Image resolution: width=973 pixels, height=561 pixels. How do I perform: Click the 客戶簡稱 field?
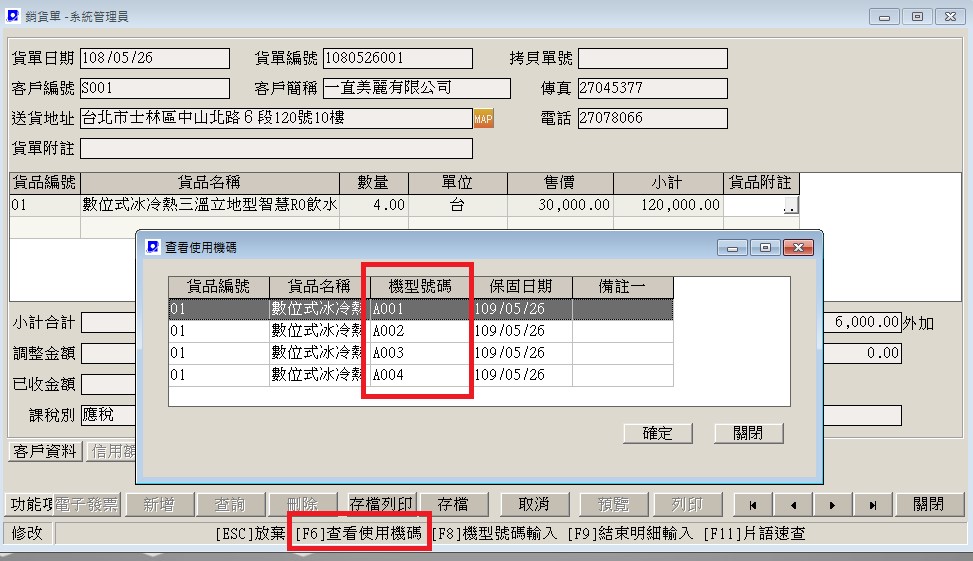tap(416, 88)
